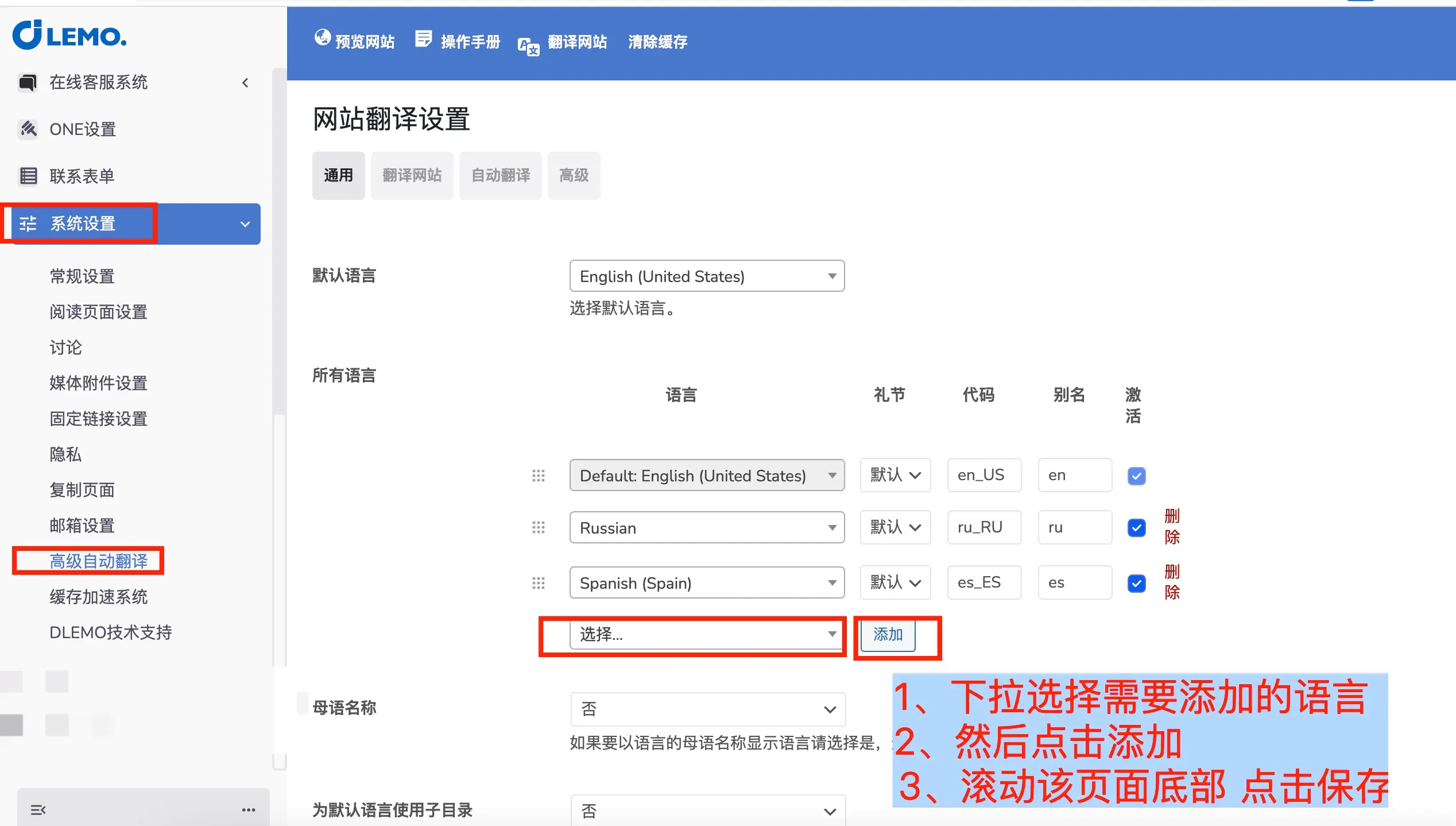Click the ONE设置 sidebar icon
This screenshot has width=1456, height=826.
click(x=28, y=129)
